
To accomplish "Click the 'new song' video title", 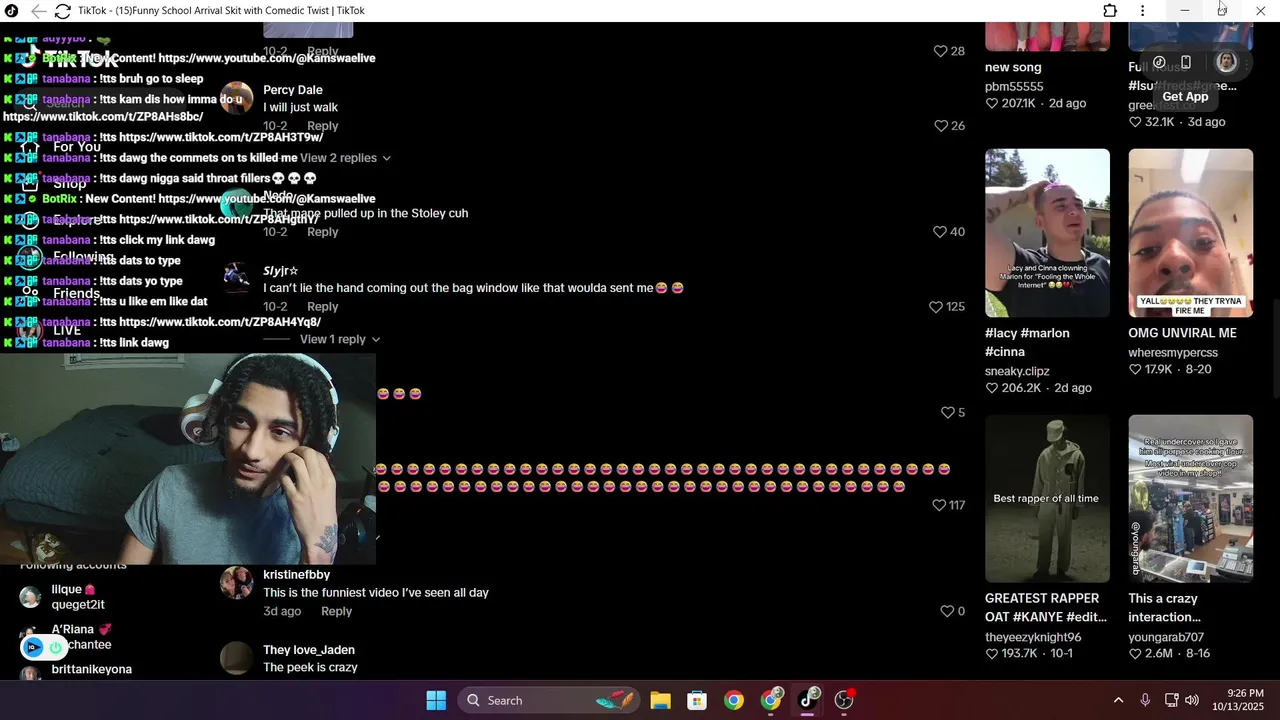I will click(x=1013, y=67).
